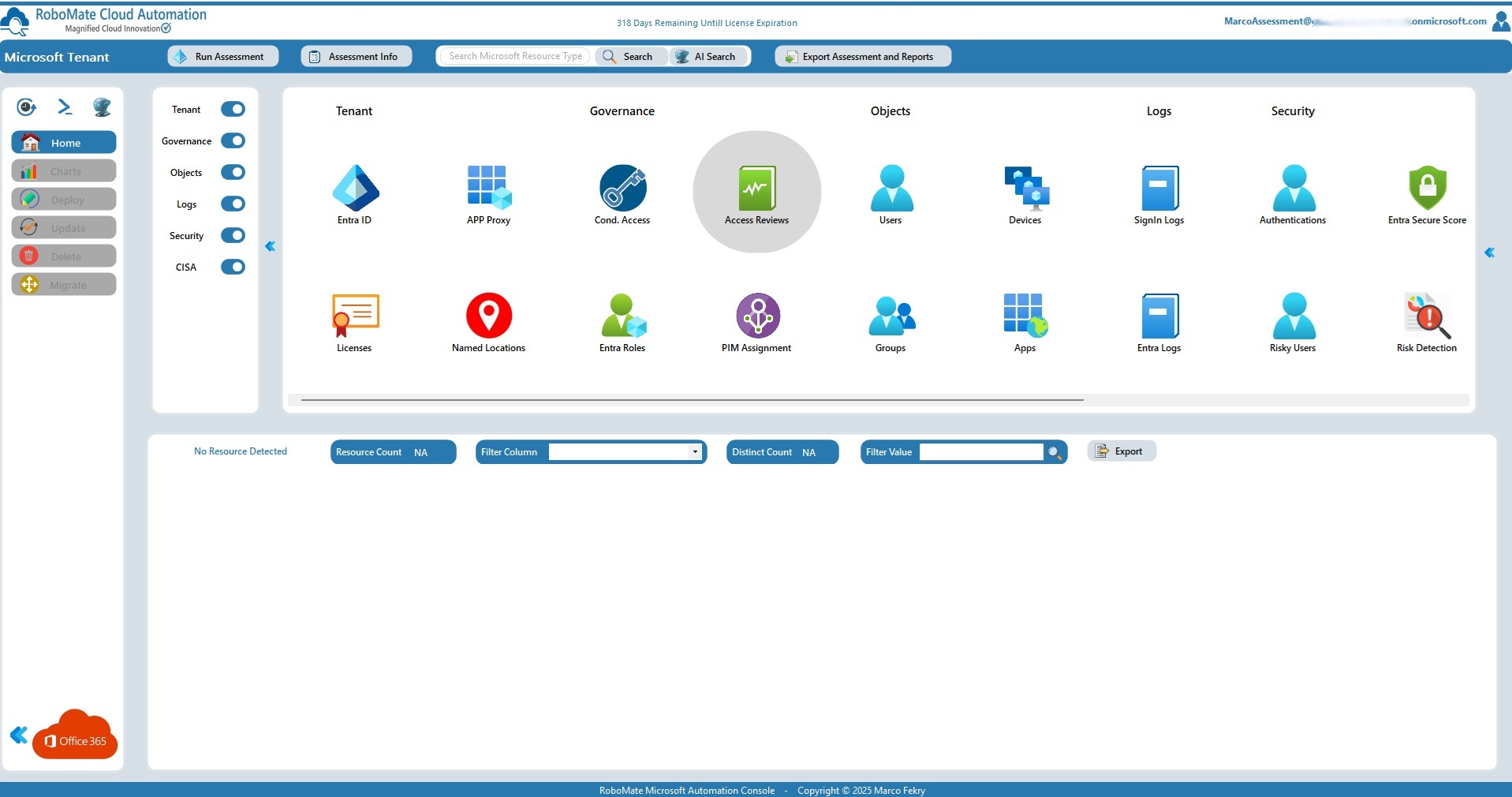Screen dimensions: 1512x797
Task: Select Deploy in the sidebar
Action: (64, 200)
